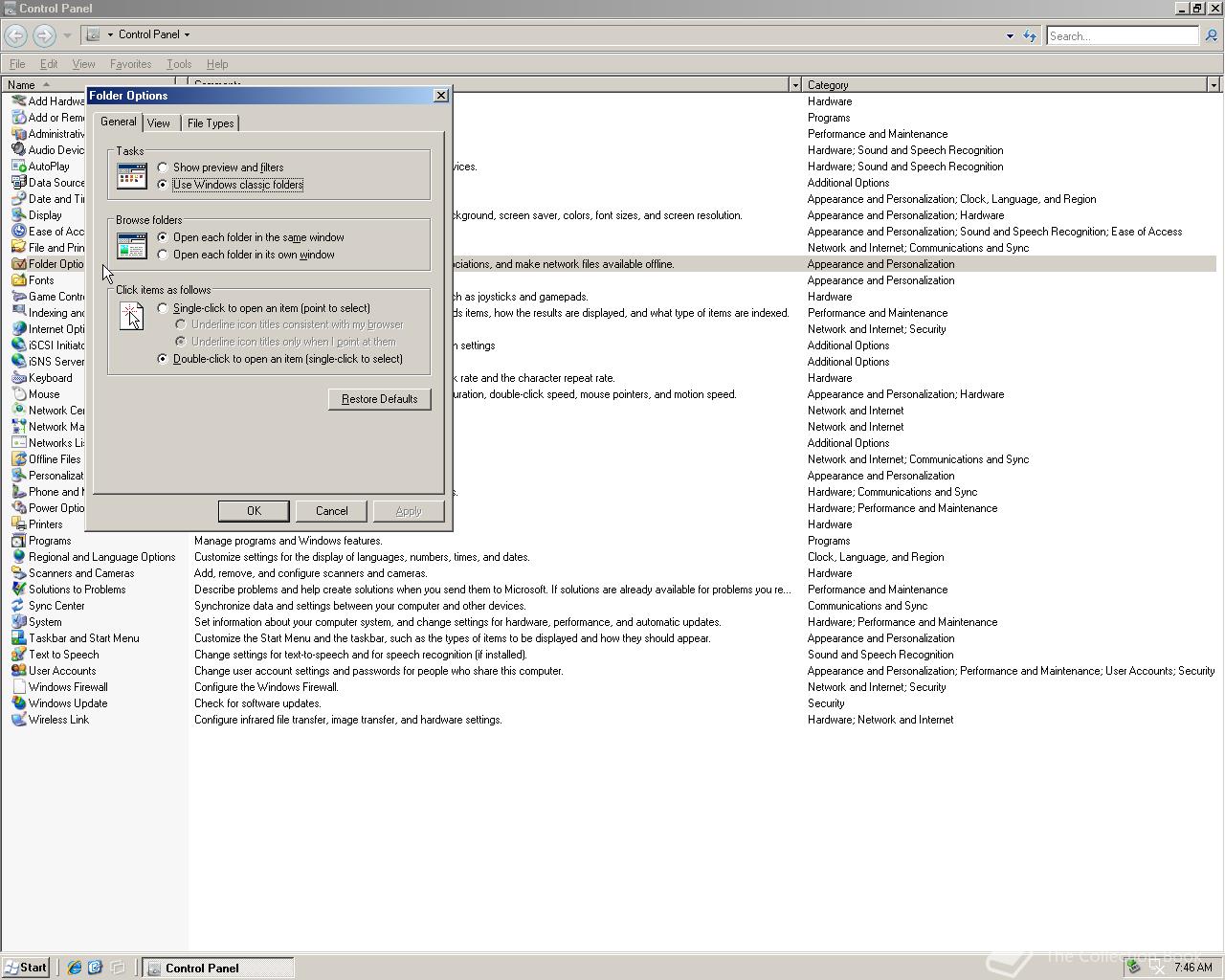
Task: Click Solutions to Problems icon
Action: tap(18, 590)
